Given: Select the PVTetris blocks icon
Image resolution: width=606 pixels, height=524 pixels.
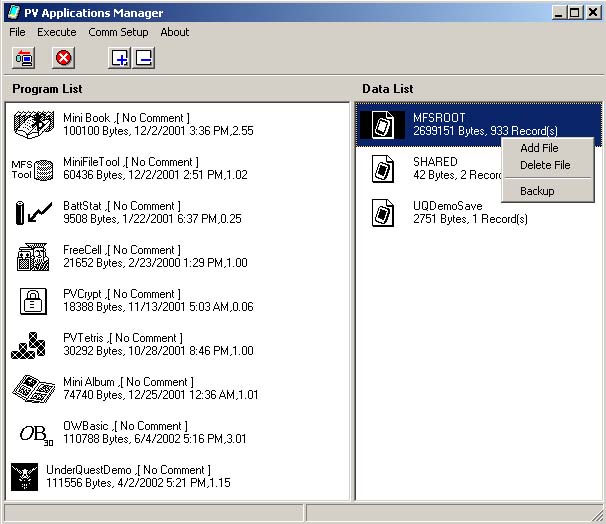Looking at the screenshot, I should pyautogui.click(x=28, y=345).
